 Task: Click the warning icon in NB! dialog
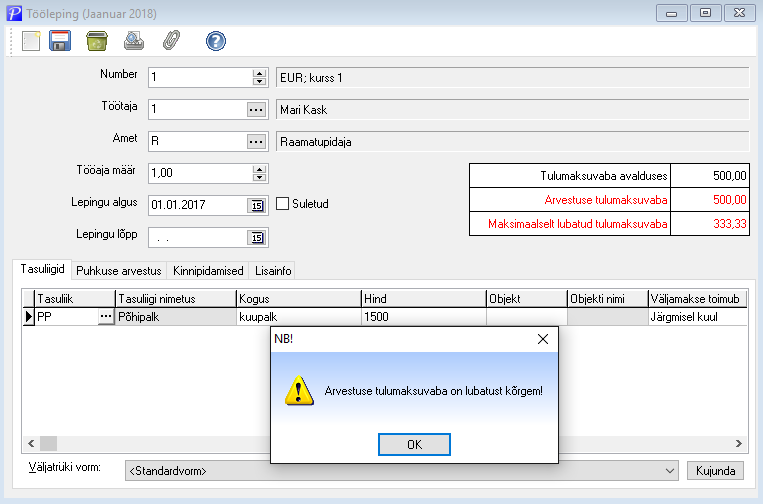[299, 391]
